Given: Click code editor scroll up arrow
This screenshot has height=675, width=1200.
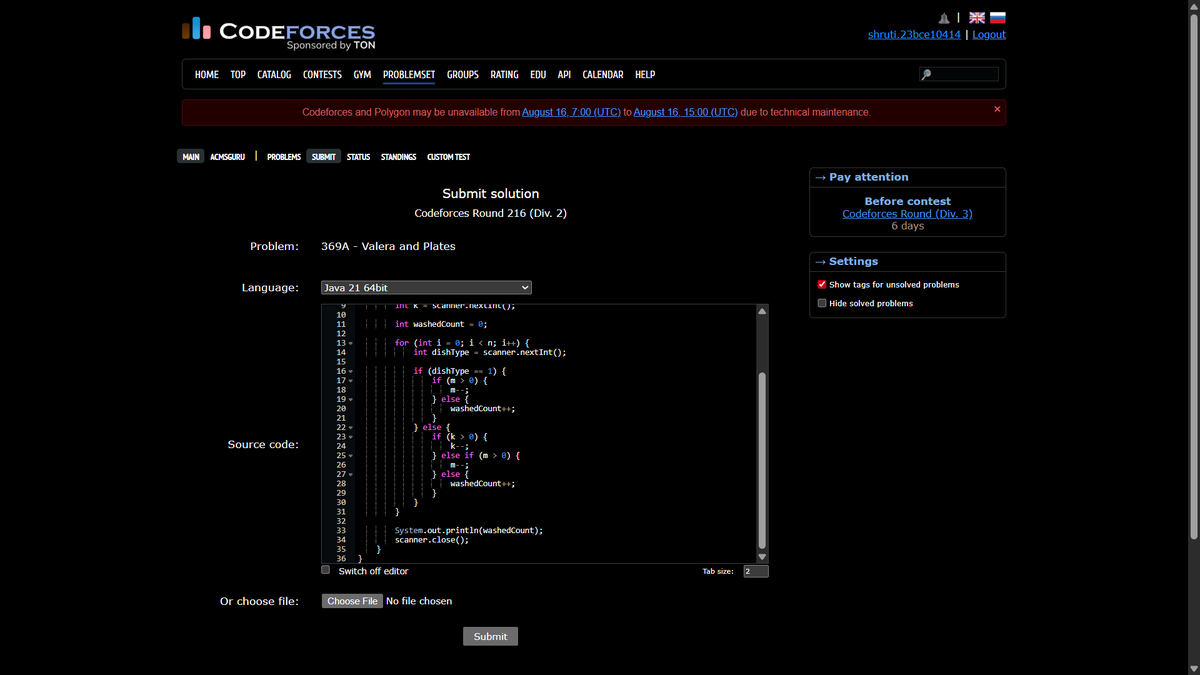Looking at the screenshot, I should click(x=762, y=311).
